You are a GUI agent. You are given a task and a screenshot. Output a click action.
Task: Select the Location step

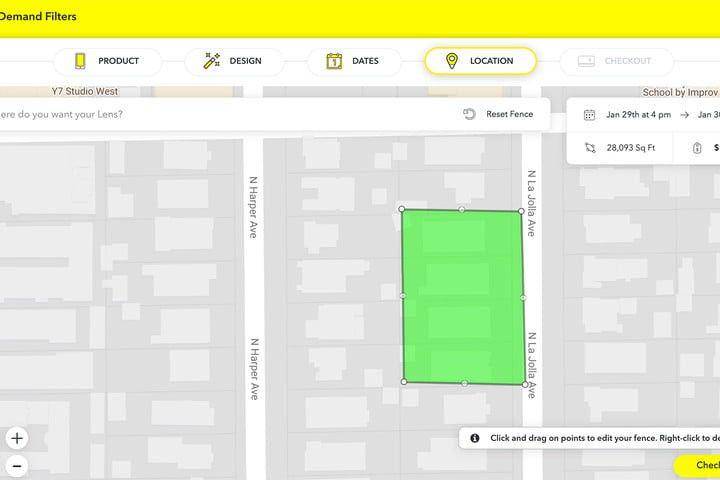pos(480,61)
